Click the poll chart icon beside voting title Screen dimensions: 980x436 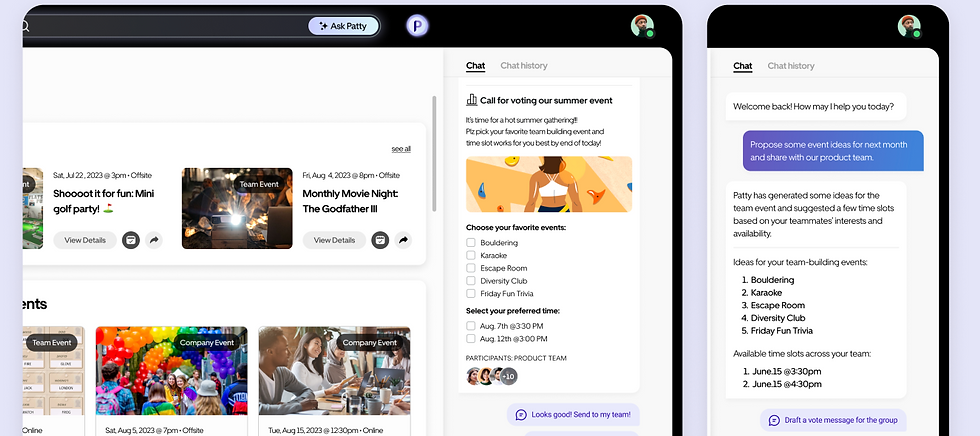coord(472,100)
